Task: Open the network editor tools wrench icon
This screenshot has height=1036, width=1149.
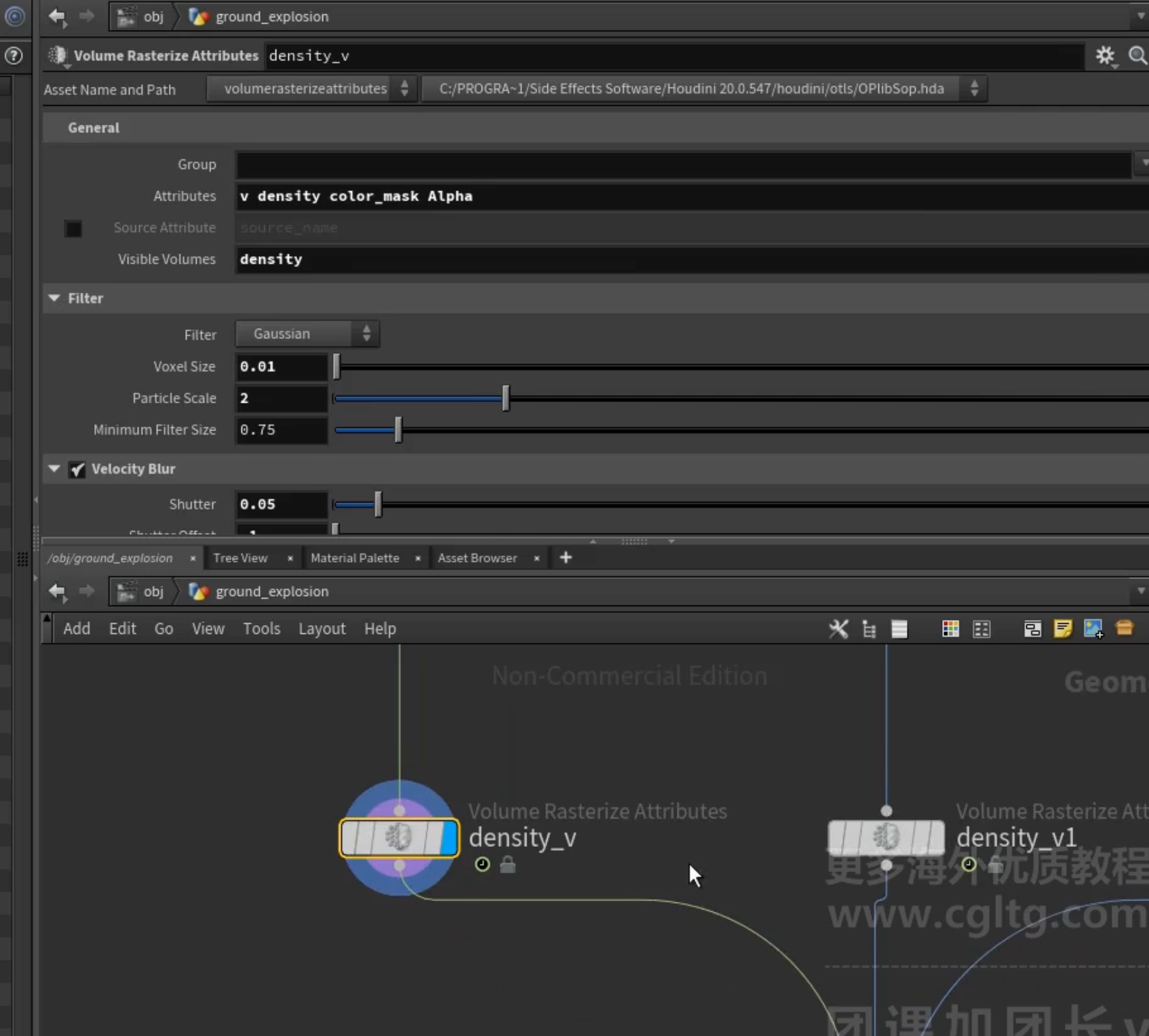Action: point(838,629)
